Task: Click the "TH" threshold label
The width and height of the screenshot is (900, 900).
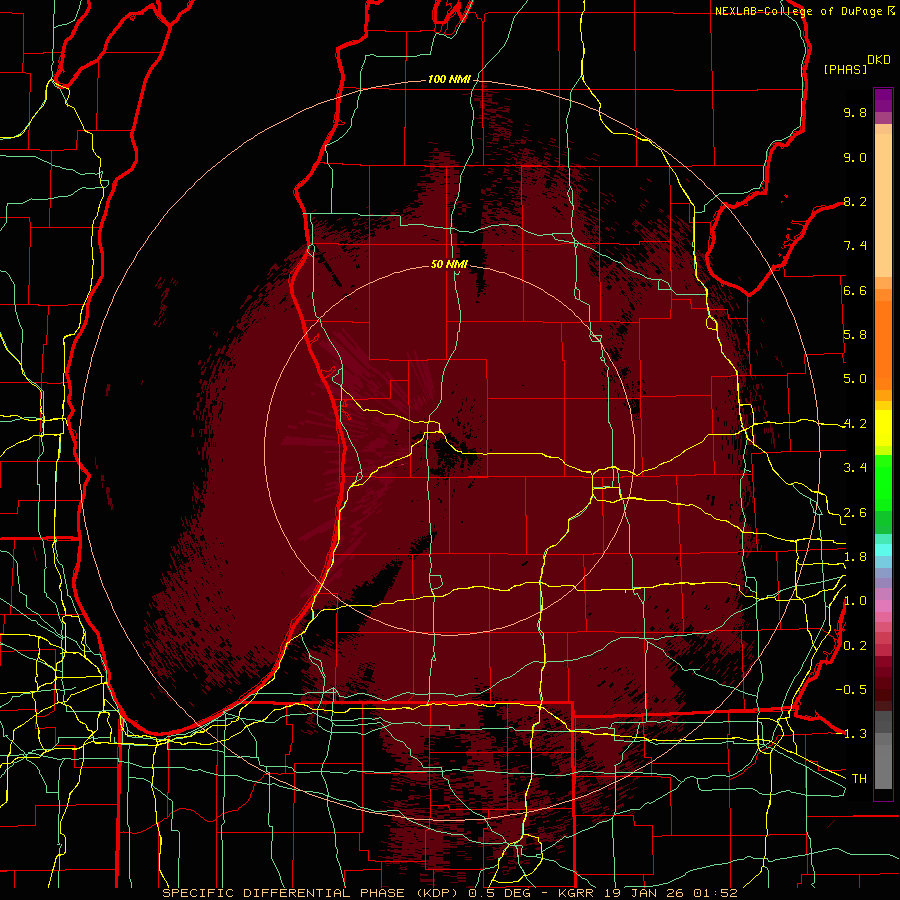Action: tap(859, 779)
